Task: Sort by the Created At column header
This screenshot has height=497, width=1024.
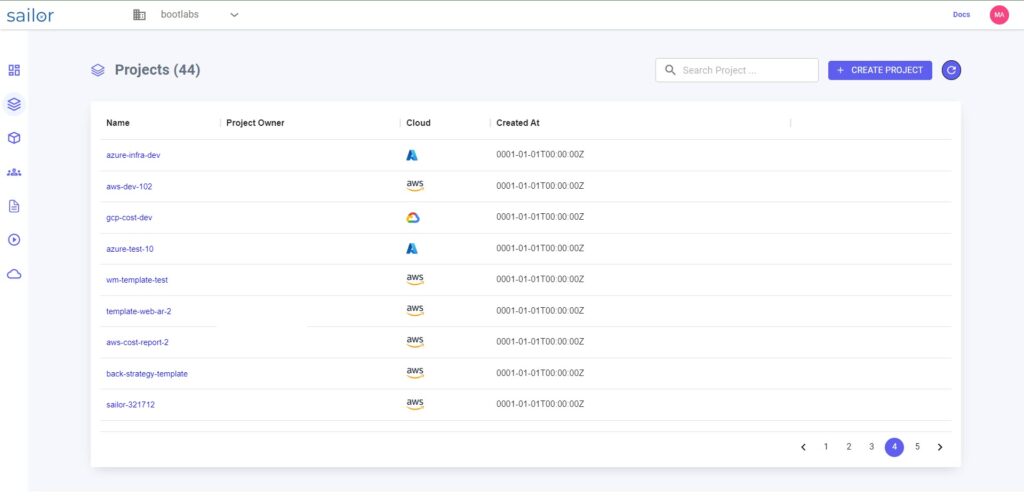Action: [x=518, y=123]
